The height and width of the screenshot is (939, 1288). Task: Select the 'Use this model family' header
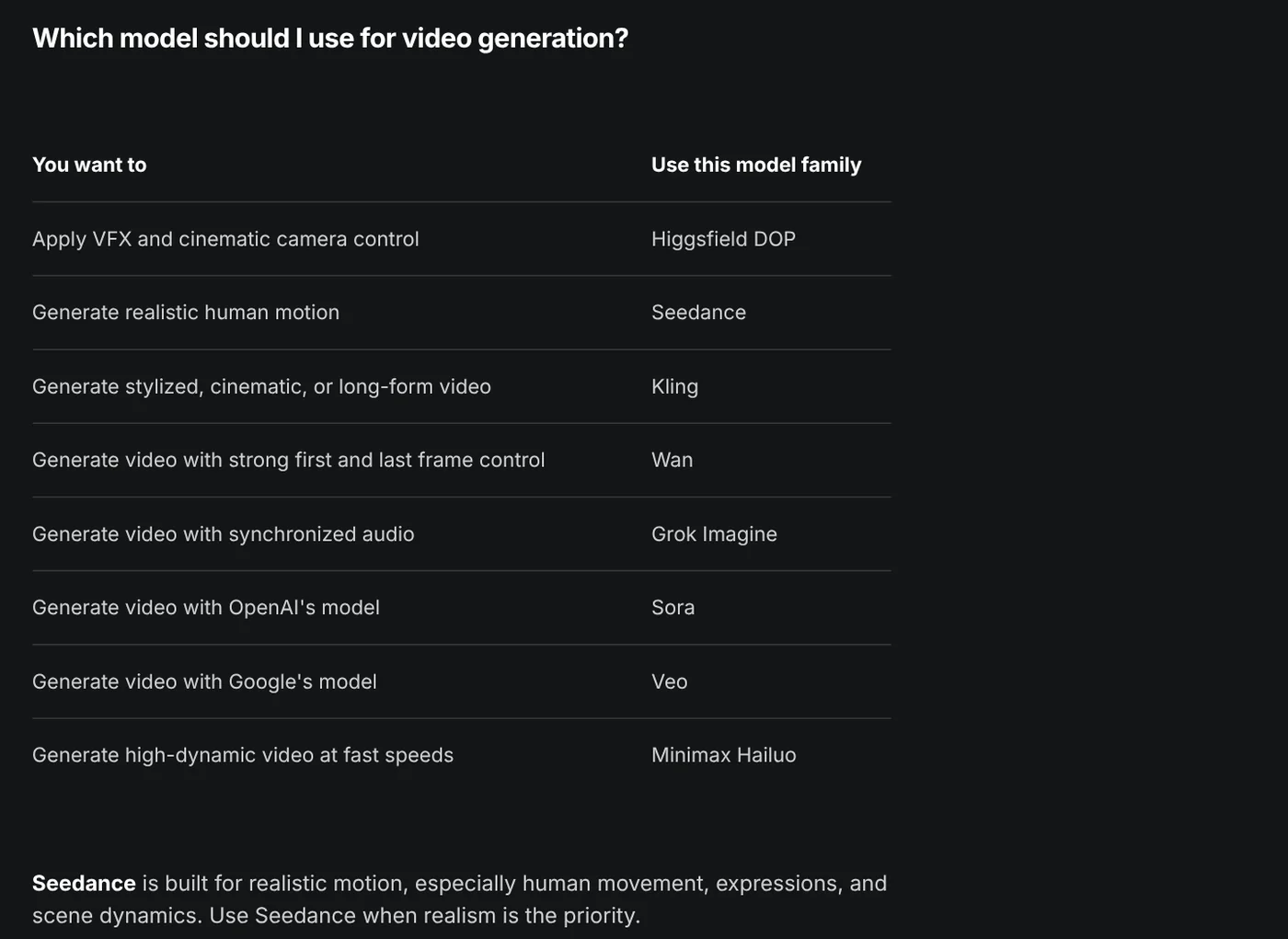(756, 165)
